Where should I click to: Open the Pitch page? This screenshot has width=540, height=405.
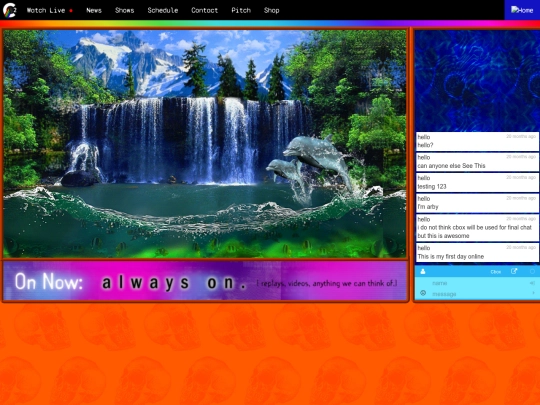tap(241, 10)
